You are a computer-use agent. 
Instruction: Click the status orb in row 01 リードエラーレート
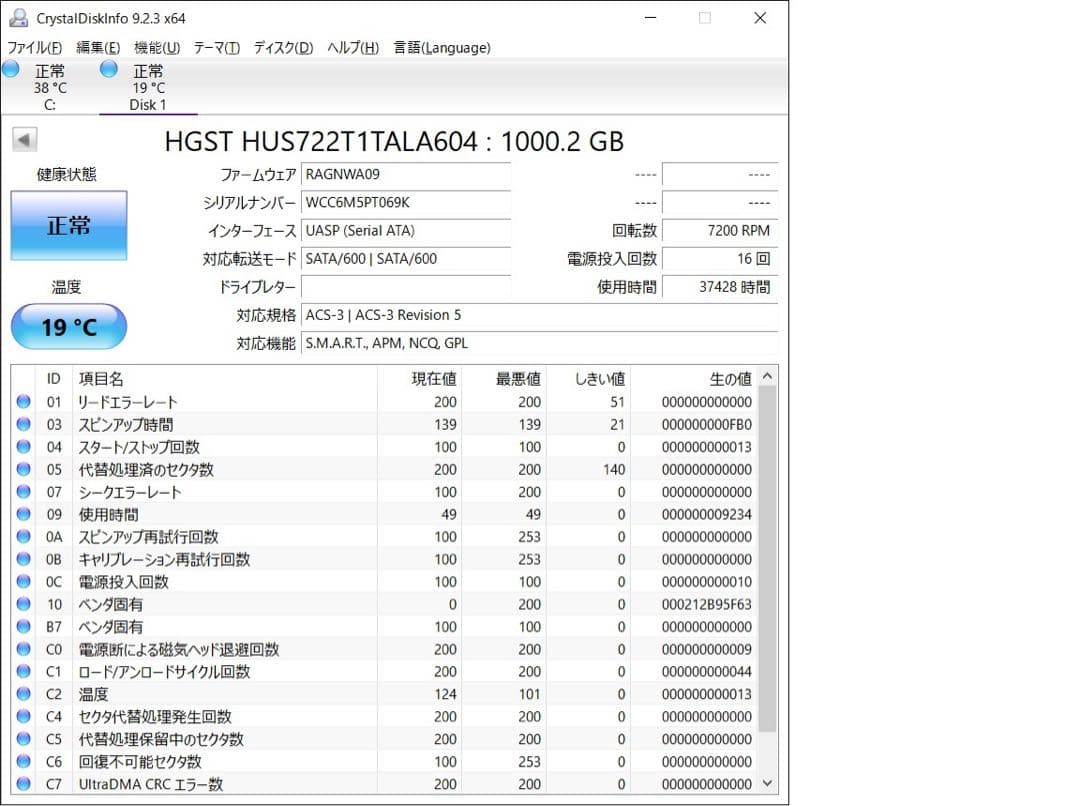23,401
